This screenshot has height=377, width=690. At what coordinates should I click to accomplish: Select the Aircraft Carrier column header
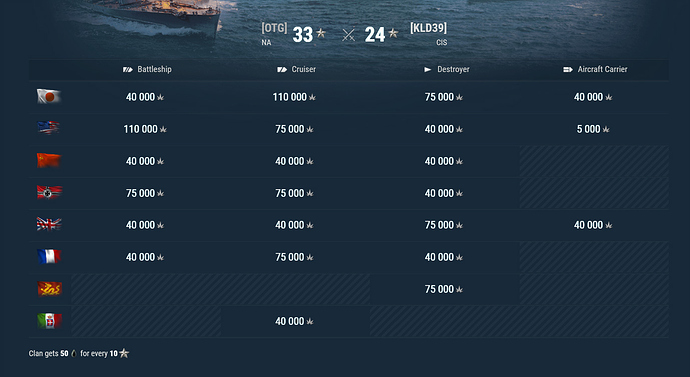coord(595,69)
